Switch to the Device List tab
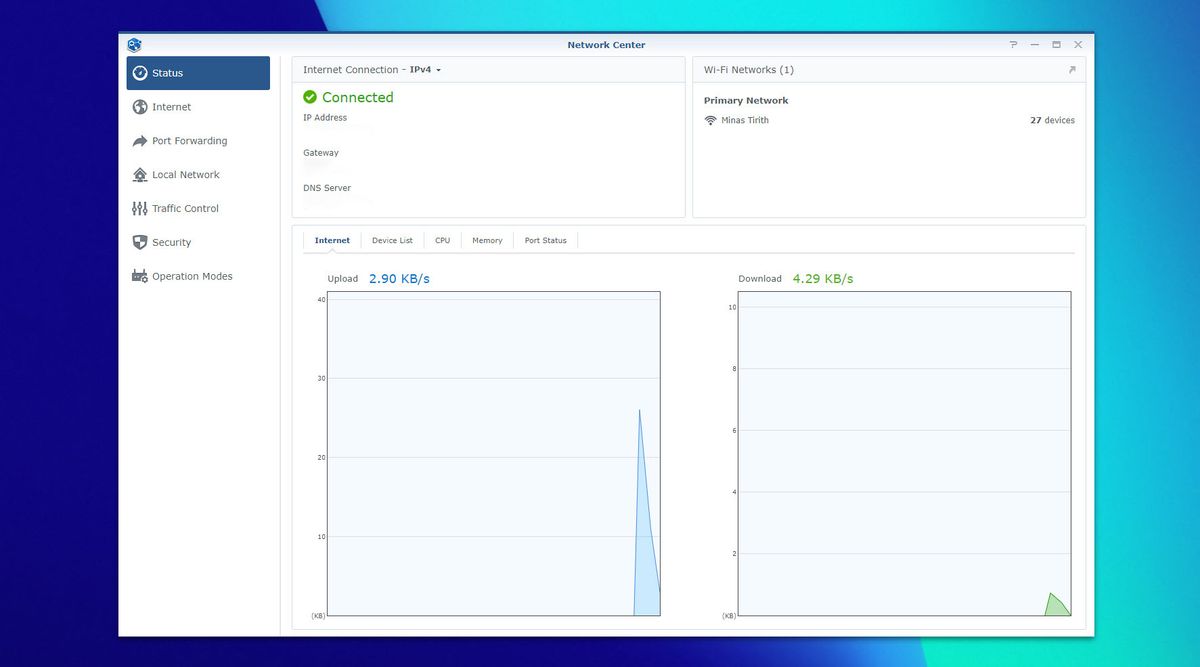The width and height of the screenshot is (1200, 667). [392, 241]
